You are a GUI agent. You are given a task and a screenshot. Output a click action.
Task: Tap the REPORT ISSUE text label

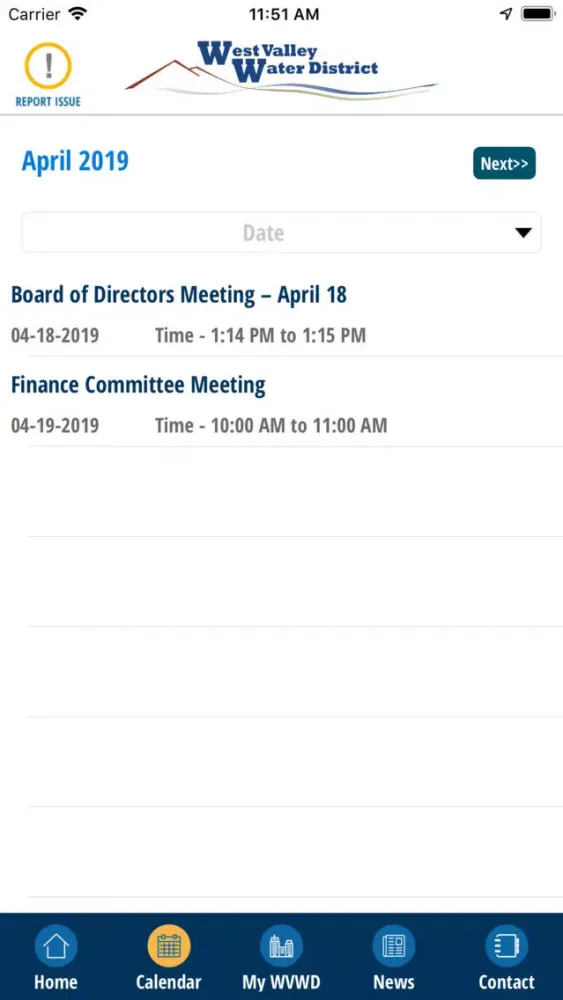point(48,101)
